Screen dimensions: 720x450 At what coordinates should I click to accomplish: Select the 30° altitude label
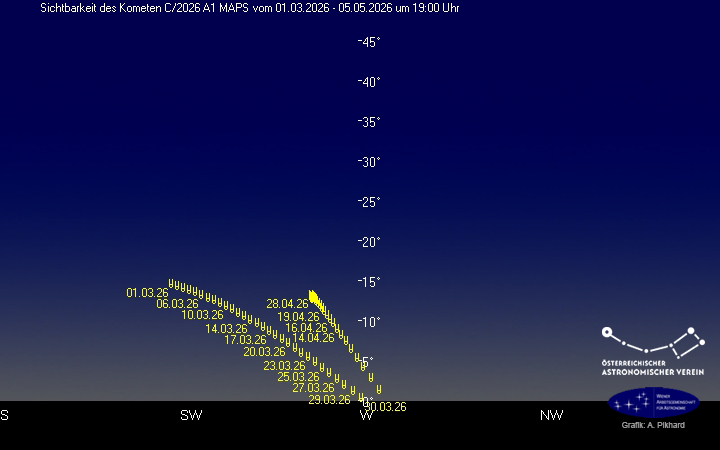click(x=369, y=162)
